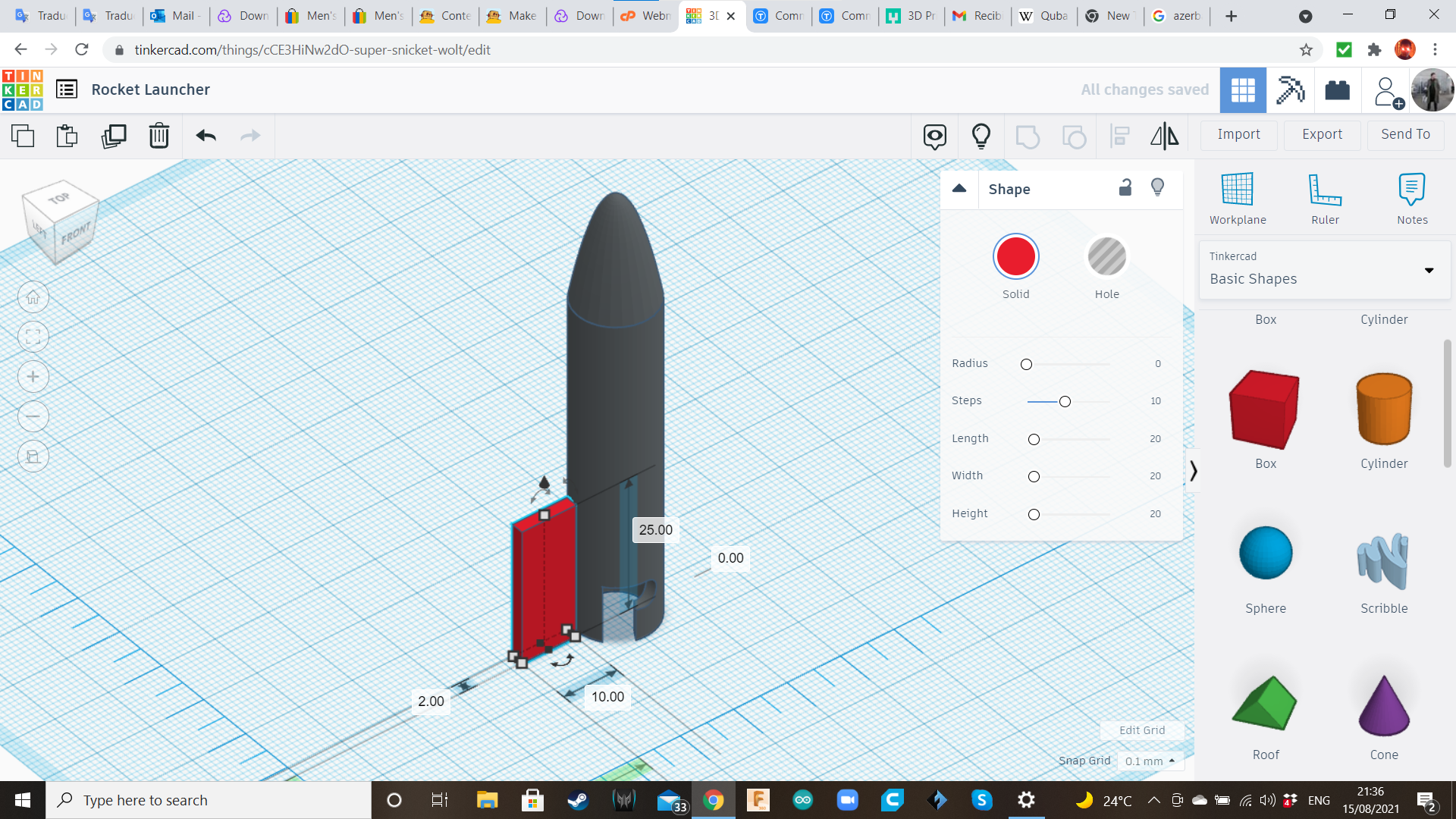
Task: Delete the selected shape with trash icon
Action: point(159,136)
